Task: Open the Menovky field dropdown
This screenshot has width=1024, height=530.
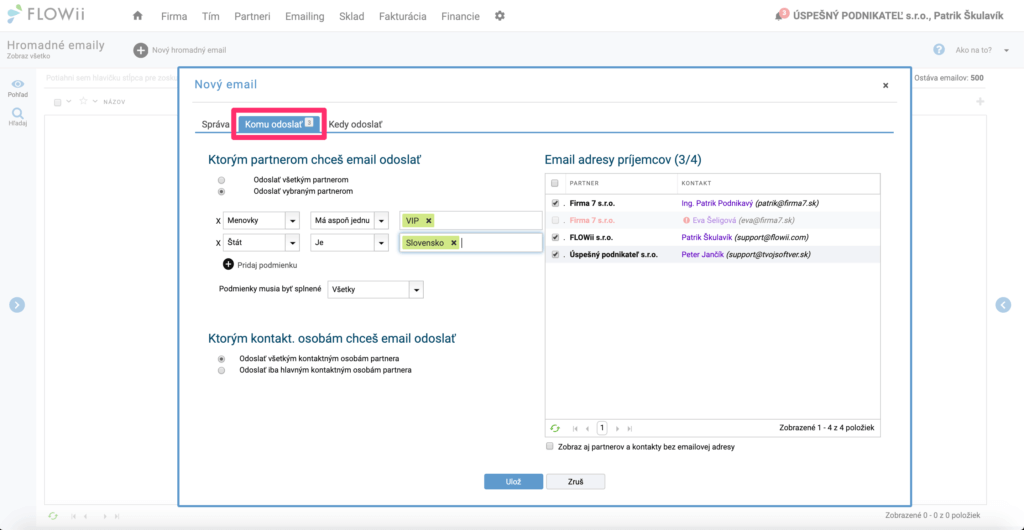Action: [x=292, y=221]
